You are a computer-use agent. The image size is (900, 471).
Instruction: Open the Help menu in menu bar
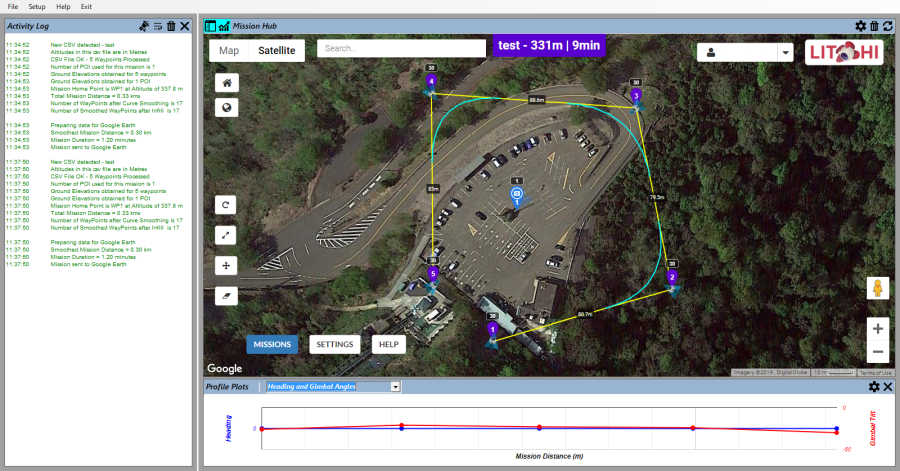click(x=64, y=6)
